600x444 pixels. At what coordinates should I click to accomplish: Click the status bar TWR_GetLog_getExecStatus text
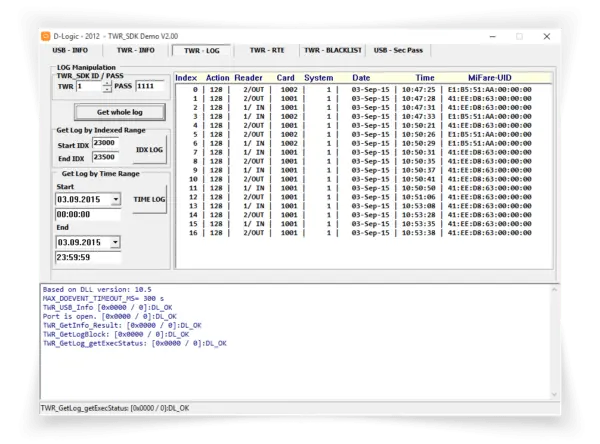pos(115,408)
